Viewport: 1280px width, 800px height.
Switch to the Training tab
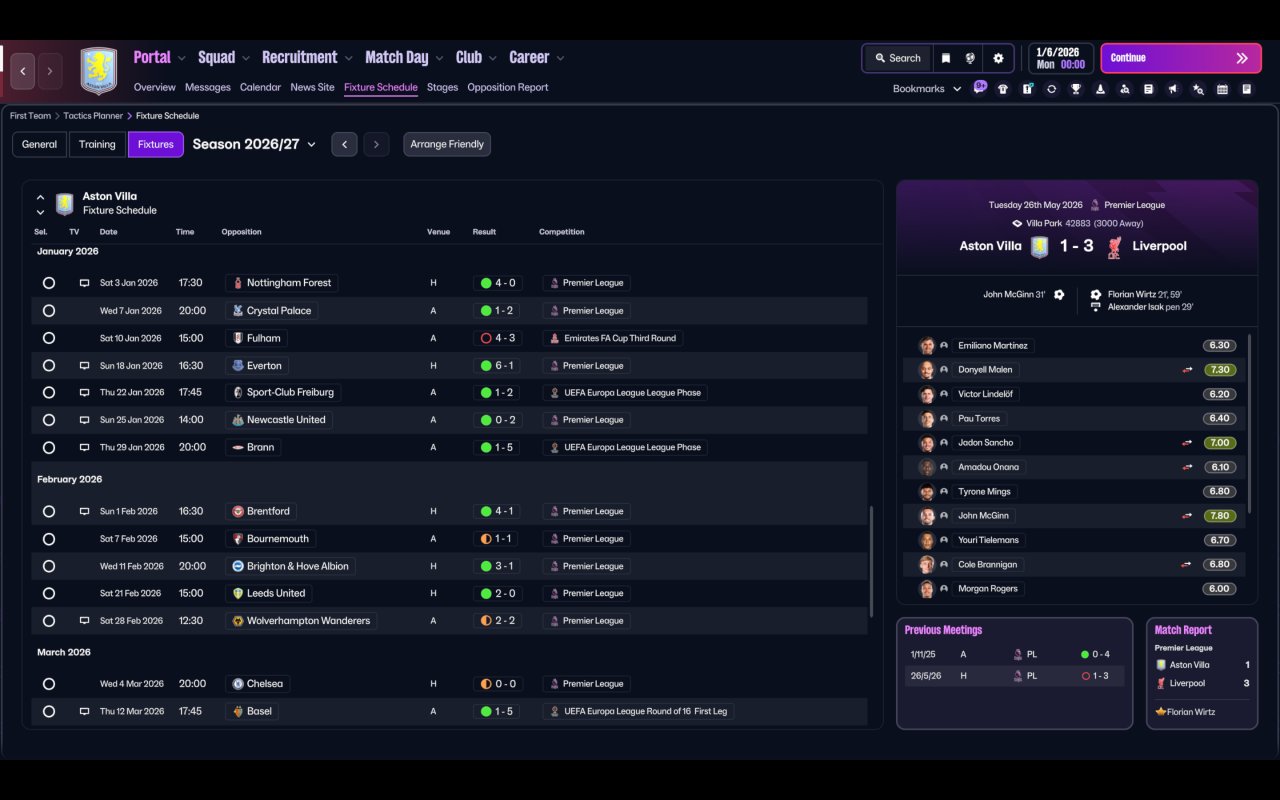tap(97, 144)
